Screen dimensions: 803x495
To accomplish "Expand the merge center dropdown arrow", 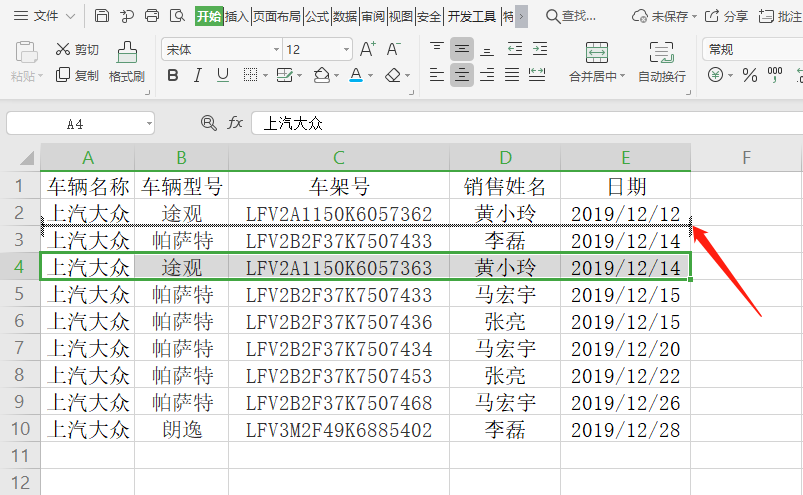I will 623,76.
